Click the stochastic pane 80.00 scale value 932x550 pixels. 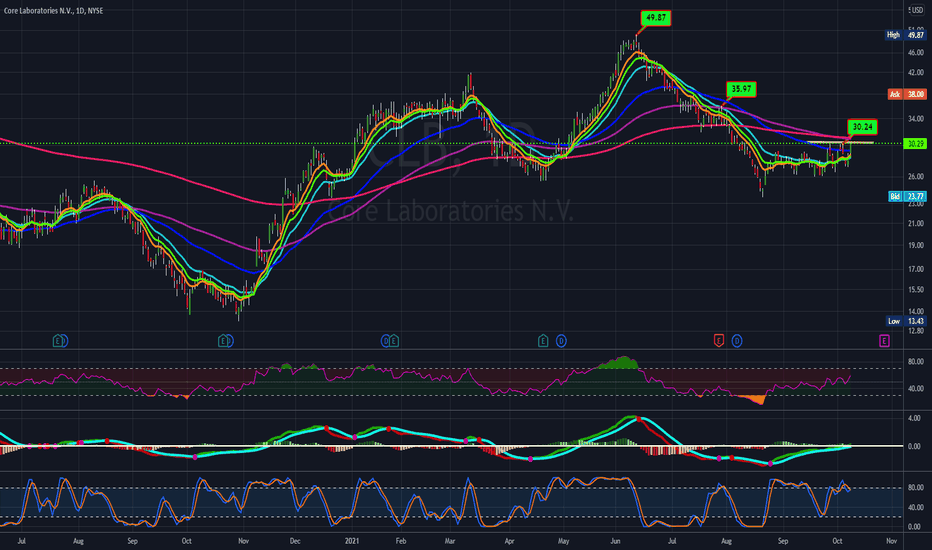click(x=915, y=488)
